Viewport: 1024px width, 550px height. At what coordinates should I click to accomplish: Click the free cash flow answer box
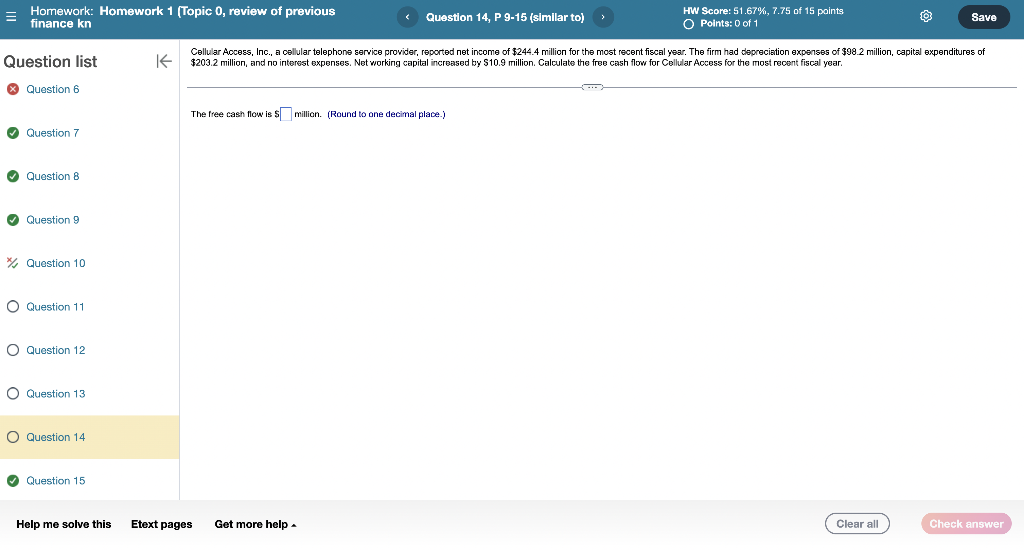(285, 114)
